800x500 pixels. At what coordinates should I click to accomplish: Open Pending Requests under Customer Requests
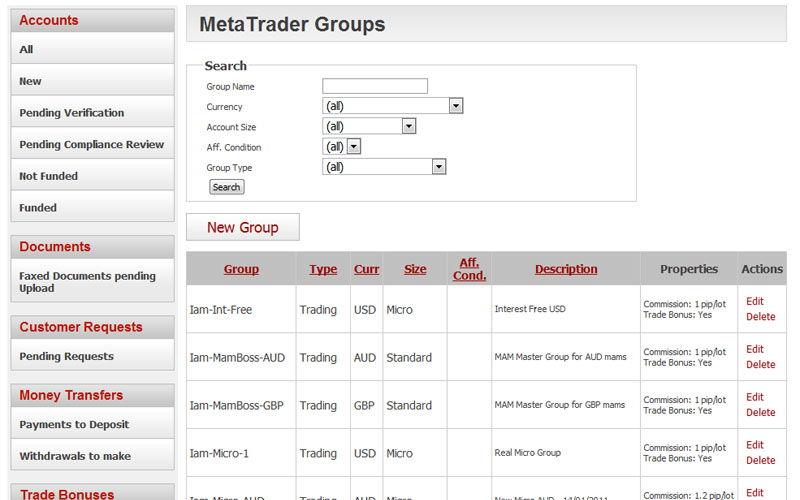click(x=92, y=356)
